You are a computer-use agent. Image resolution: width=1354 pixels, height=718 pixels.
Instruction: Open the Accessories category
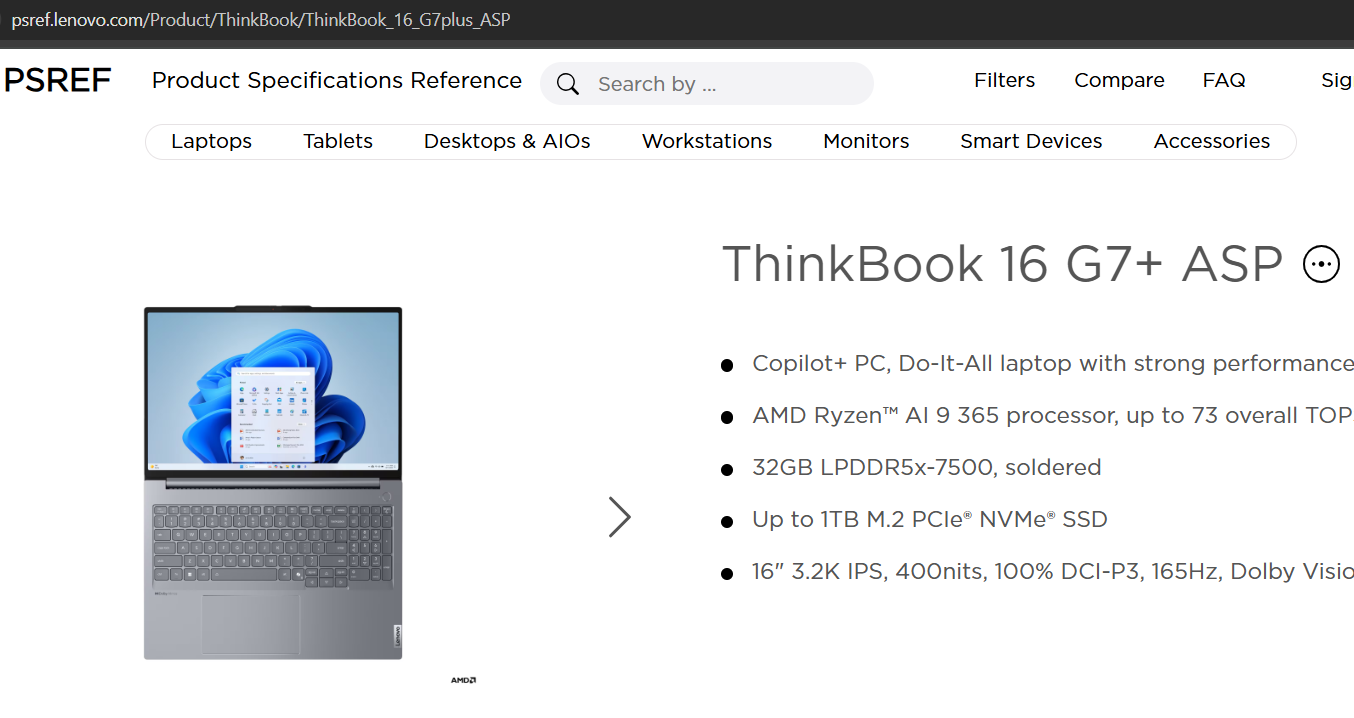[1212, 141]
